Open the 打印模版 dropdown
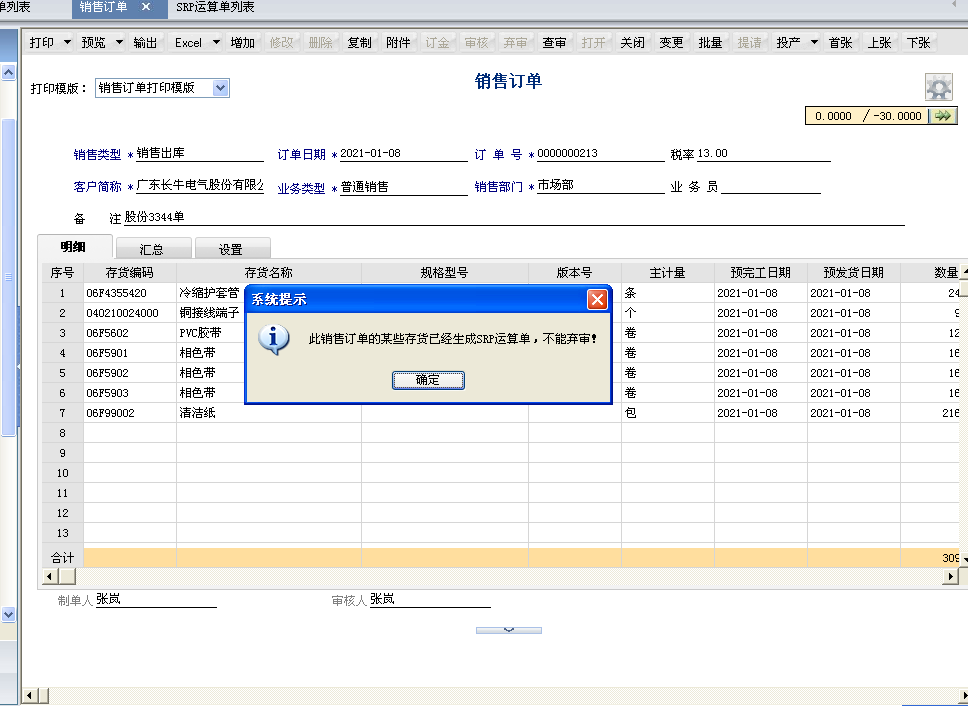Screen dimensions: 968x706 (220, 88)
